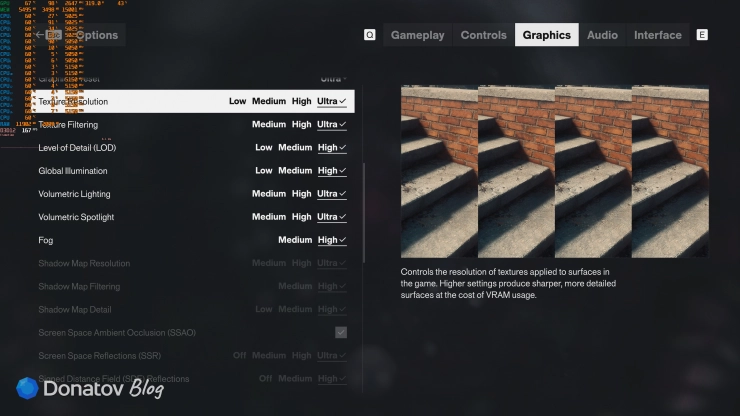740x416 pixels.
Task: Select the Fog setting label
Action: 45,240
